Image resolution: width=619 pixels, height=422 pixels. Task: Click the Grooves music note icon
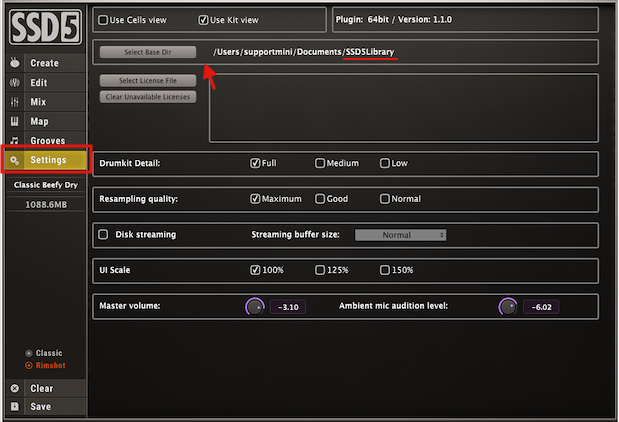14,141
